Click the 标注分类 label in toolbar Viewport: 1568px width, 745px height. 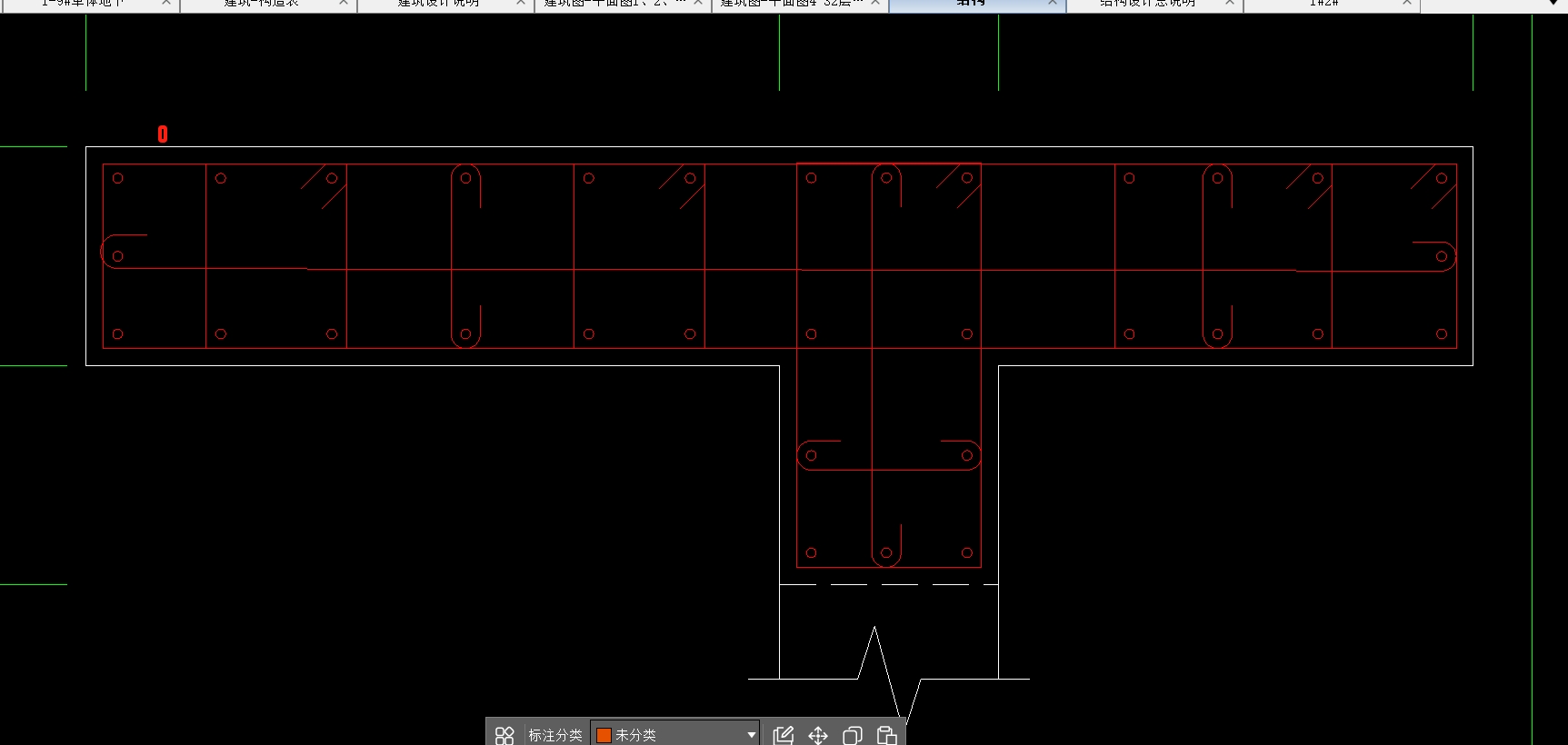(555, 735)
